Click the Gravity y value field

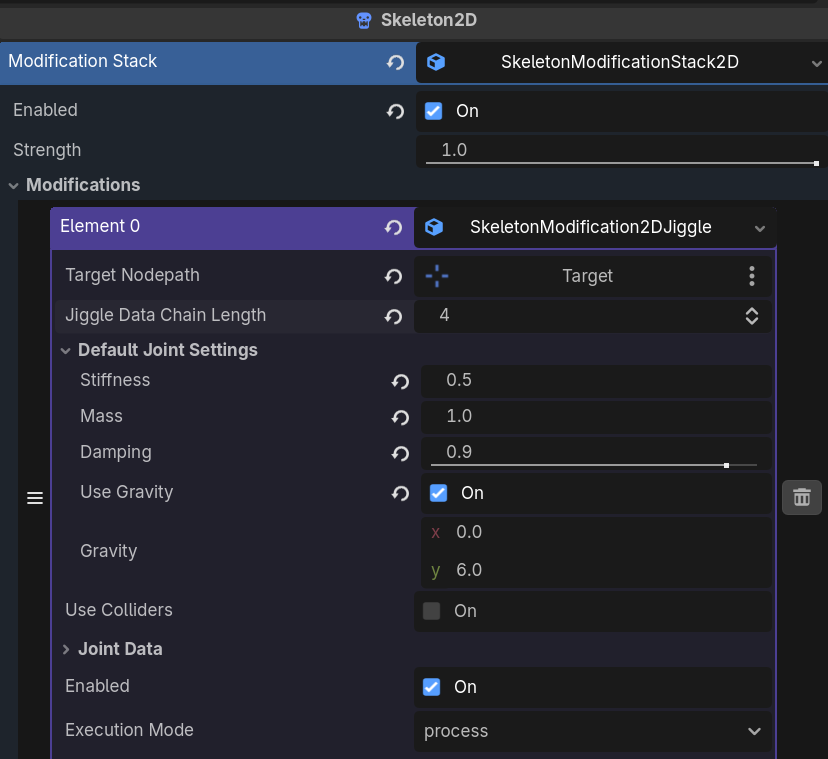tap(600, 570)
